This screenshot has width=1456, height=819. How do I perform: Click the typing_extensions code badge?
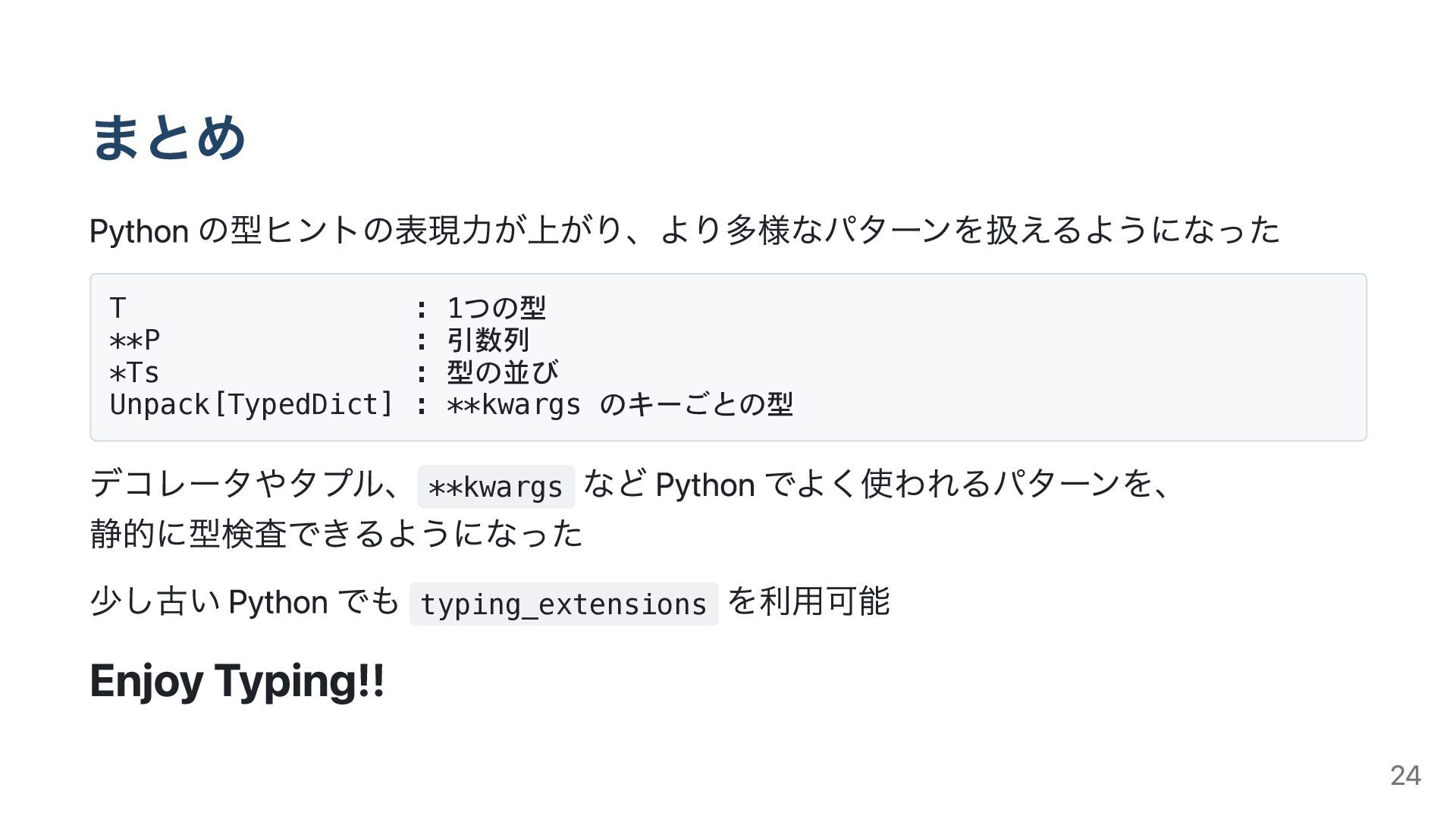pos(563,604)
